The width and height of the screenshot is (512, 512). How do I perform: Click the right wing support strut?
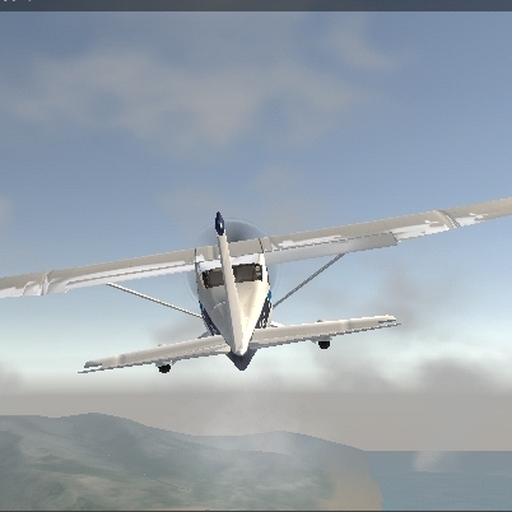308,280
